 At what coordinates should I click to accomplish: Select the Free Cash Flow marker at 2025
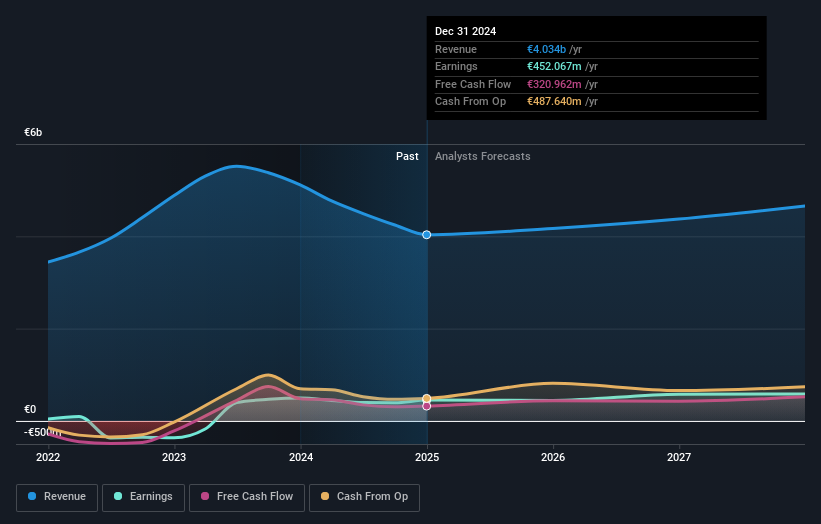(x=427, y=406)
